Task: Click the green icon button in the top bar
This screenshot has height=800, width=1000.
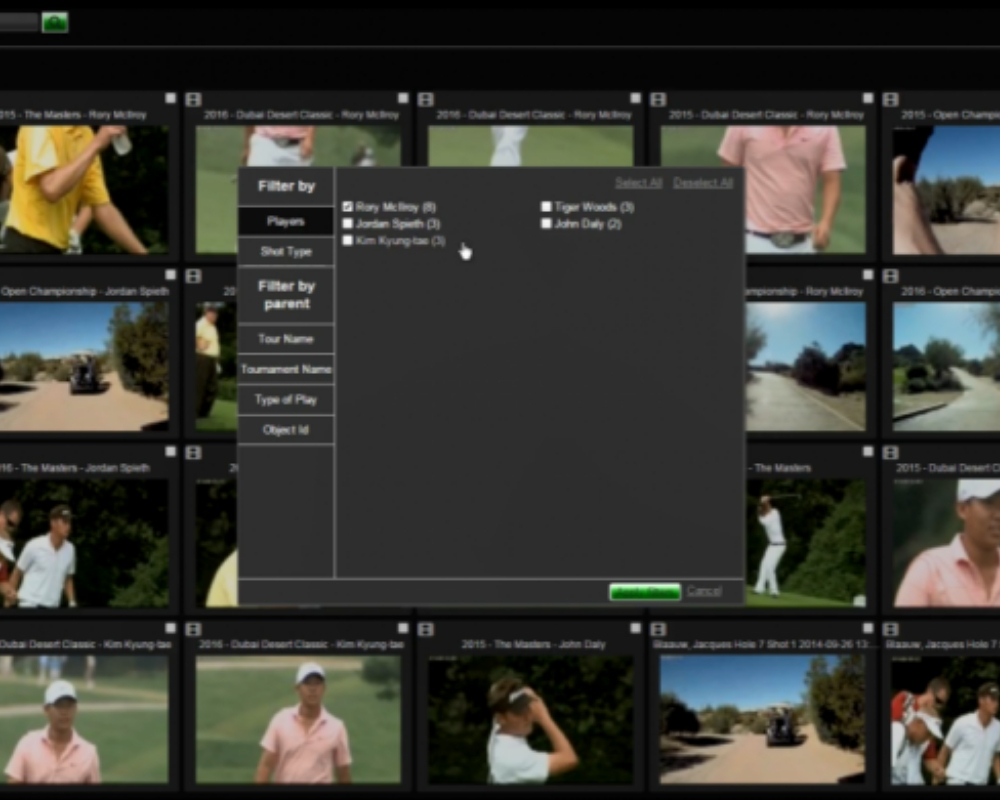Action: (x=55, y=22)
